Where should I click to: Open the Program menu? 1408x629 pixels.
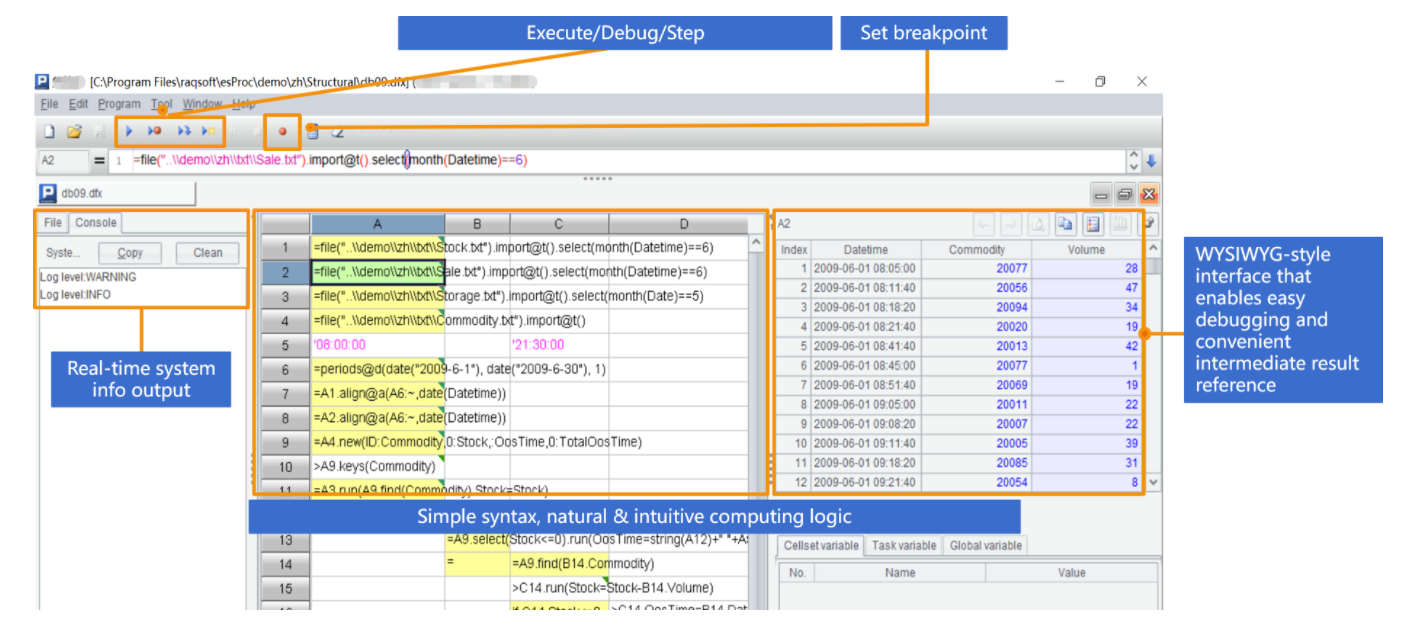119,104
